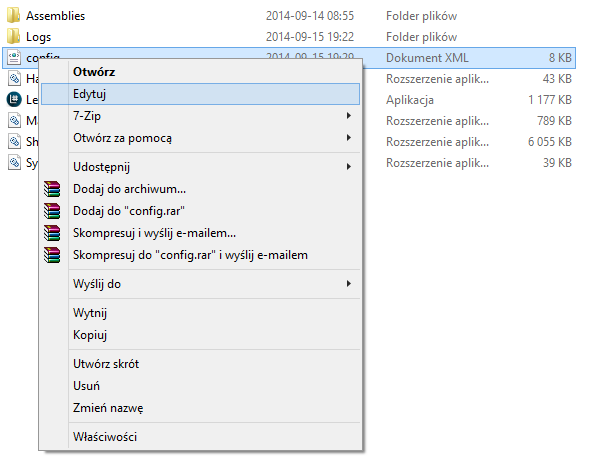
Task: Select Skompresuj i wyślij e-mailem... entry
Action: tap(201, 233)
